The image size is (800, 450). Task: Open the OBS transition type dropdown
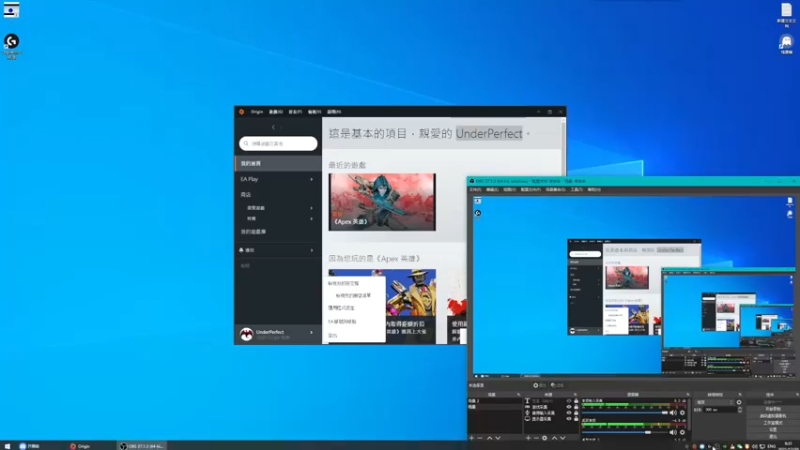[714, 402]
